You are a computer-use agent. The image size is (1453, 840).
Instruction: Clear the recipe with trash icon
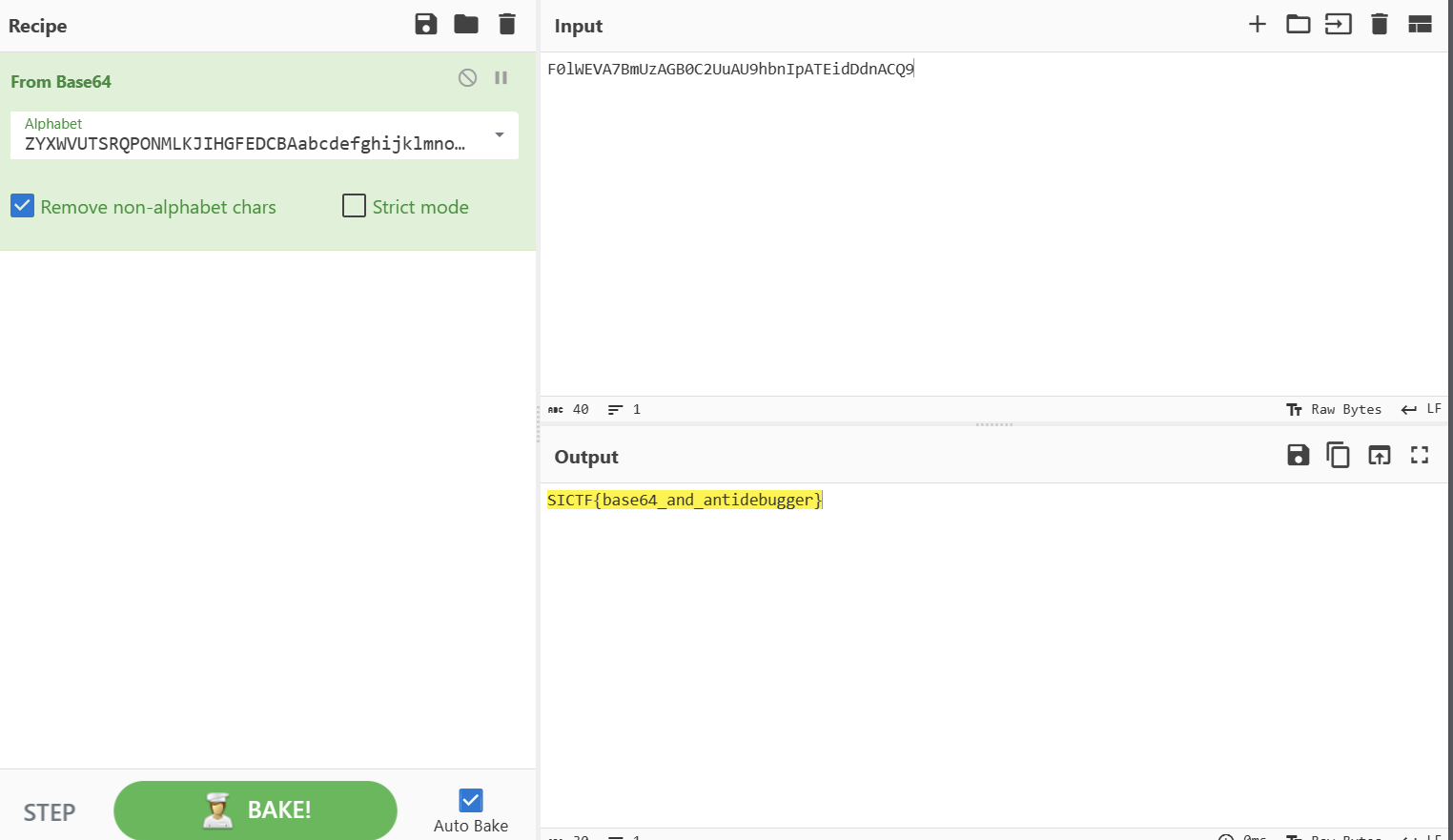(x=507, y=25)
